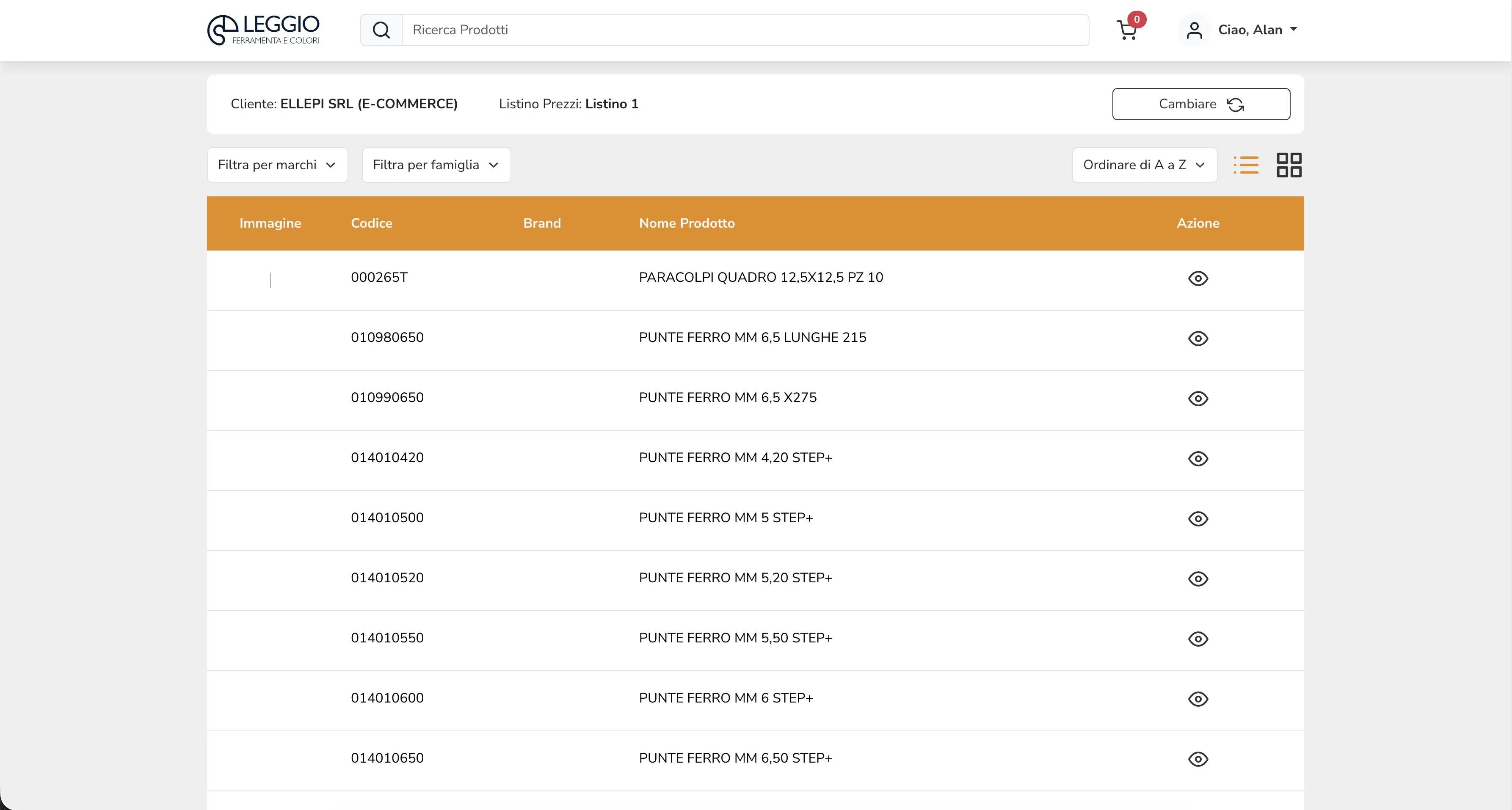This screenshot has height=810, width=1512.
Task: Expand the Filtra per famiglia dropdown
Action: 436,165
